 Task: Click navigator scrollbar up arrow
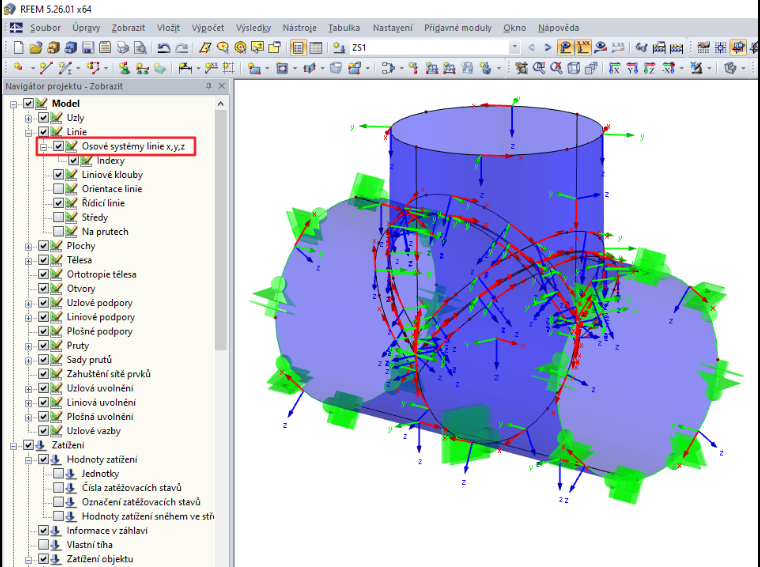click(221, 103)
